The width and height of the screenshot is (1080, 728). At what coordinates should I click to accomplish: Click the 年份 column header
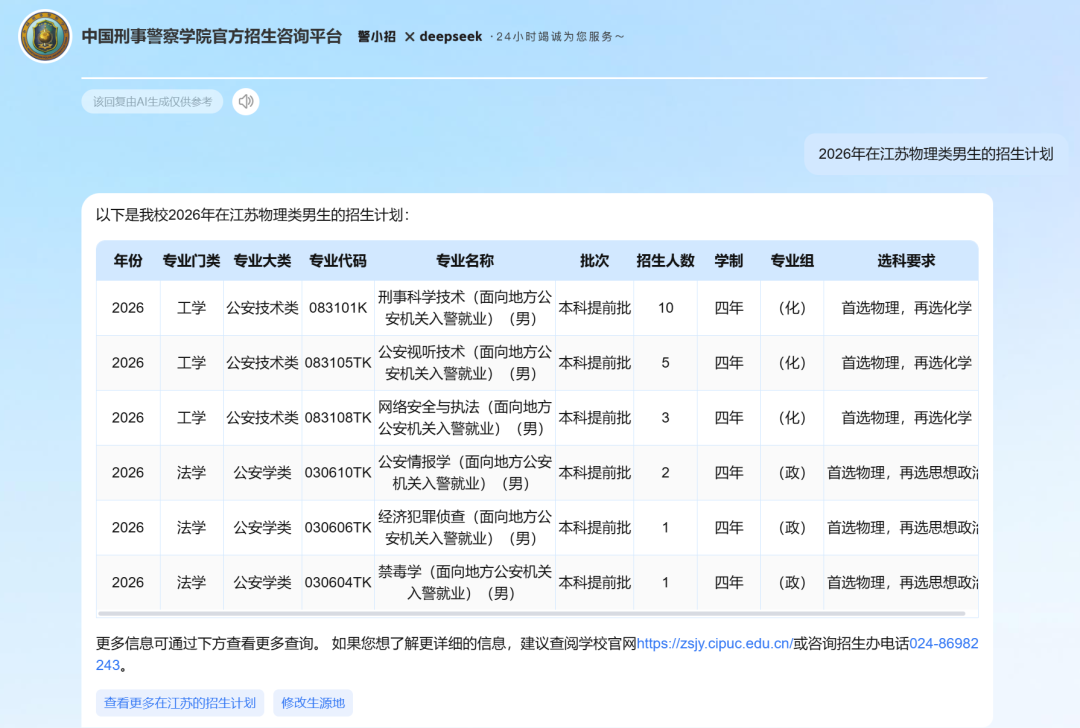(128, 260)
